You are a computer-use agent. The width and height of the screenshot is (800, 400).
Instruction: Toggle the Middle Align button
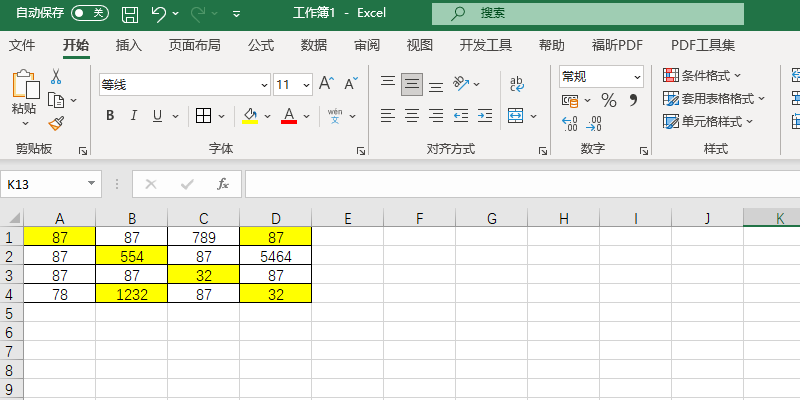412,84
